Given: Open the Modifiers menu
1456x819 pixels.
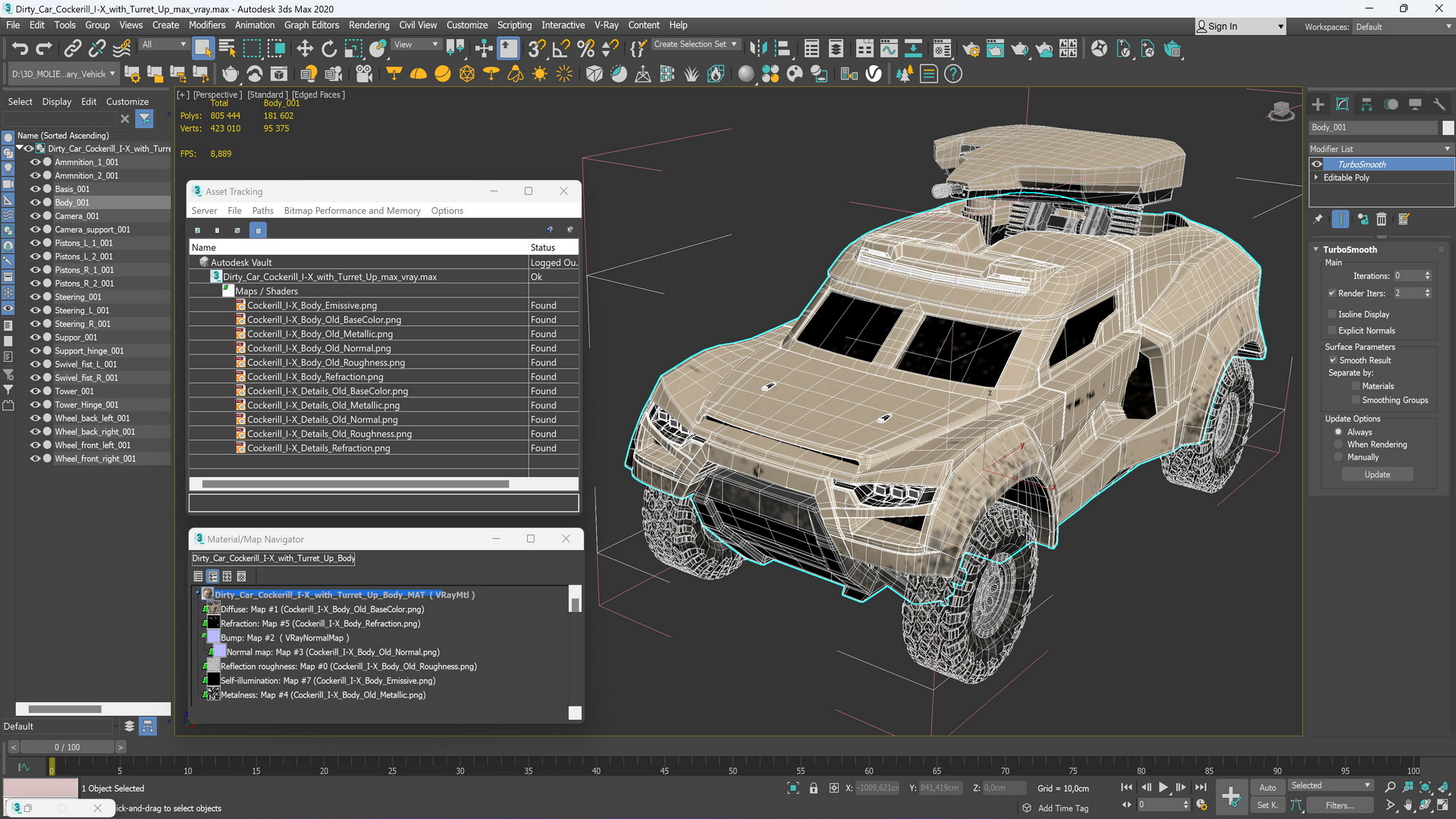Looking at the screenshot, I should (x=207, y=25).
